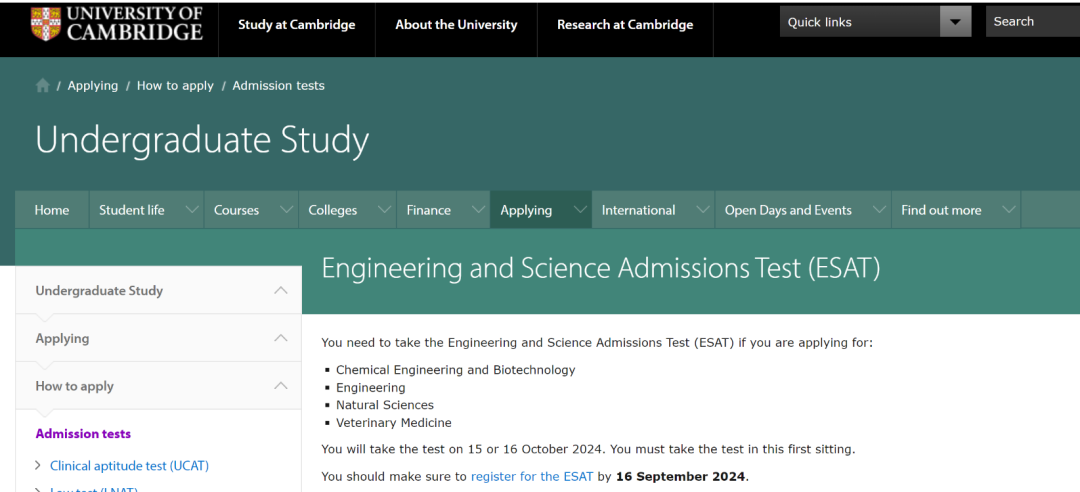
Task: Open the Student life nav item
Action: click(132, 210)
